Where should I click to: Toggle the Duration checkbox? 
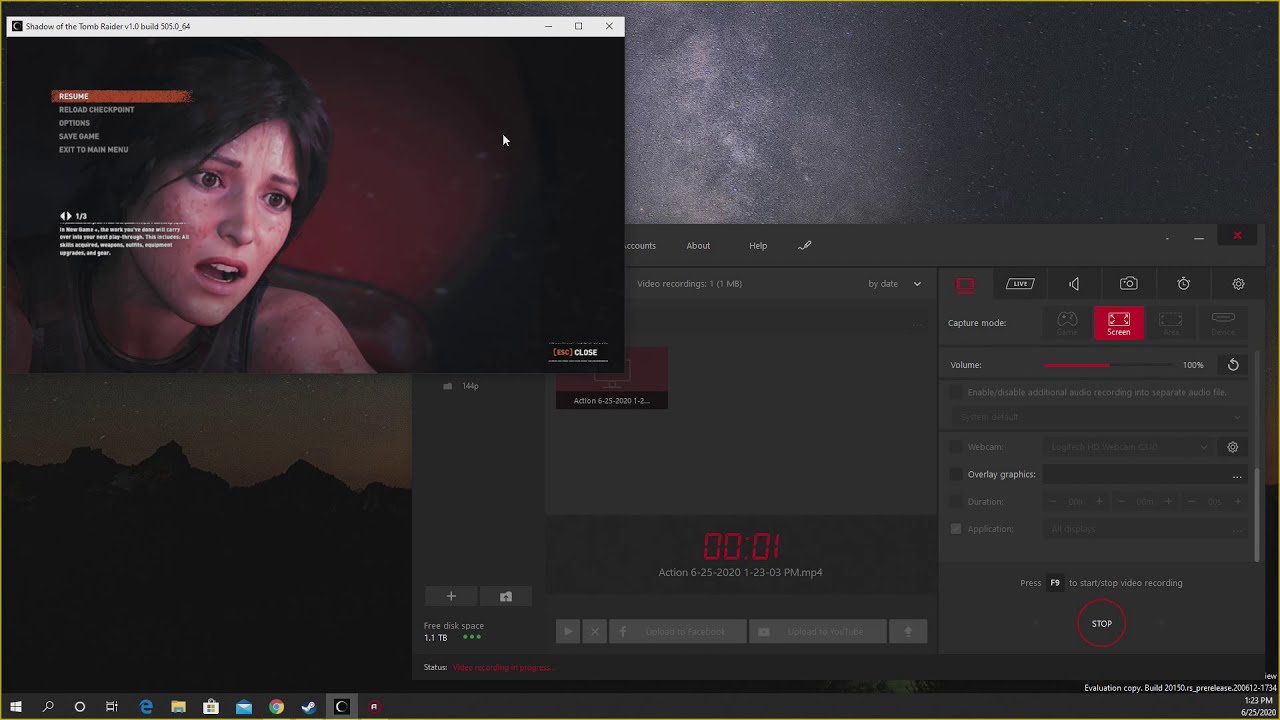coord(956,501)
